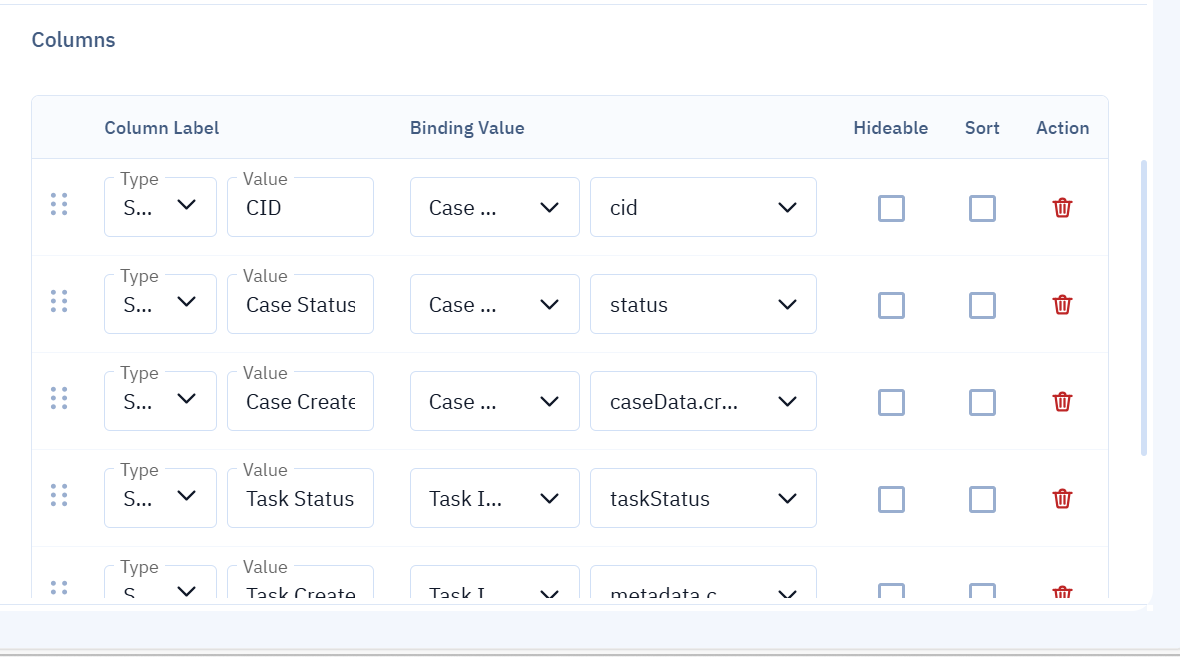Click drag handle beside taskStatus row

coord(59,496)
